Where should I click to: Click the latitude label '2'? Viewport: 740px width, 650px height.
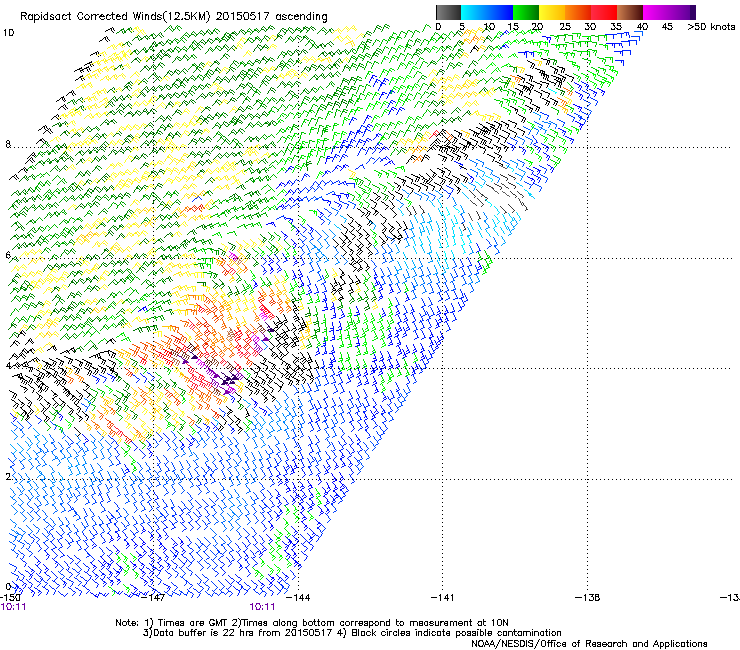click(x=8, y=476)
